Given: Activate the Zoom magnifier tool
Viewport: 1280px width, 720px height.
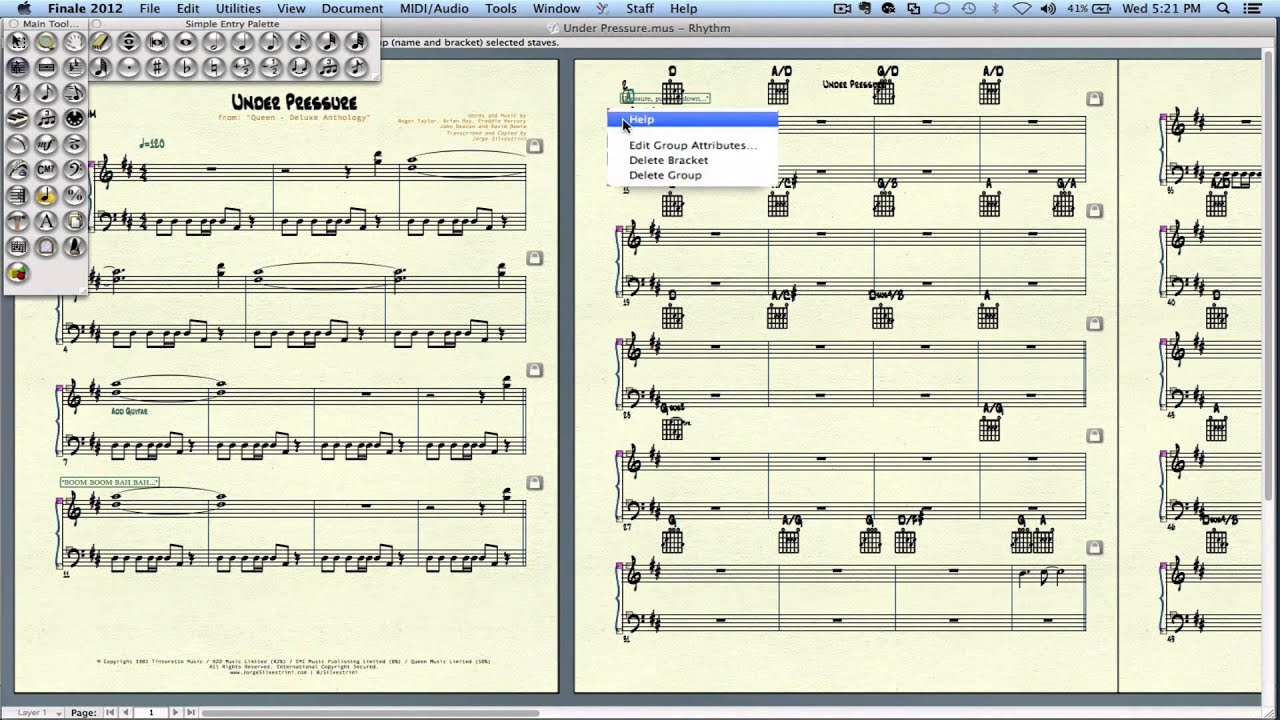Looking at the screenshot, I should click(46, 42).
